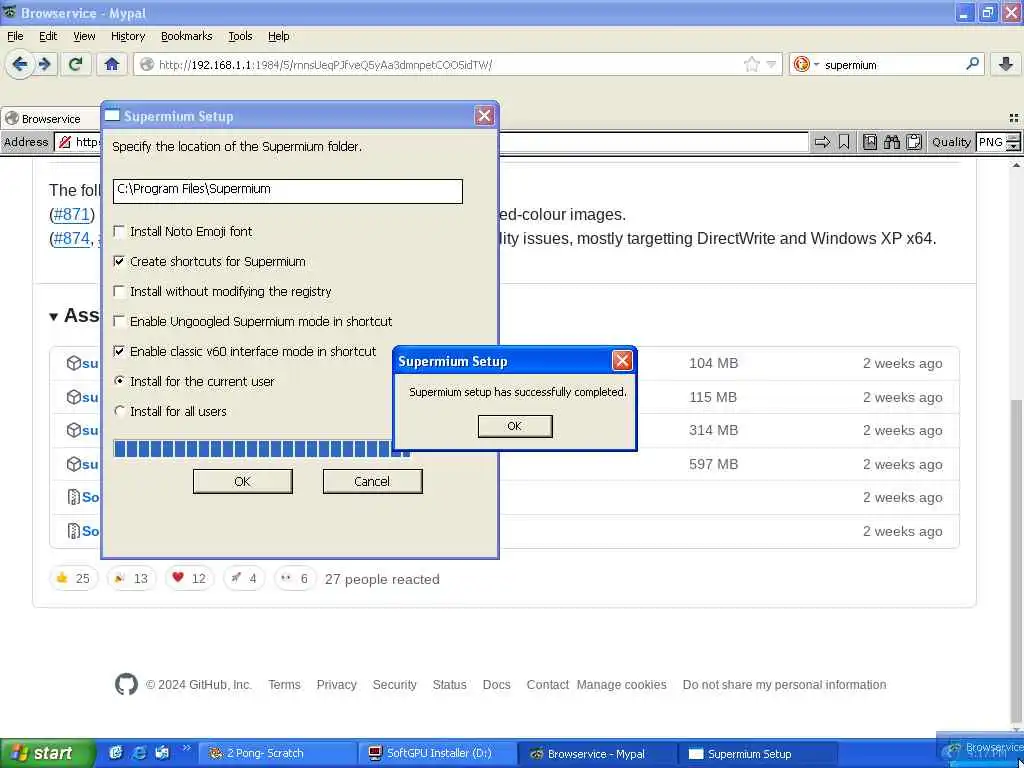This screenshot has height=768, width=1024.
Task: Open the View menu
Action: coord(84,36)
